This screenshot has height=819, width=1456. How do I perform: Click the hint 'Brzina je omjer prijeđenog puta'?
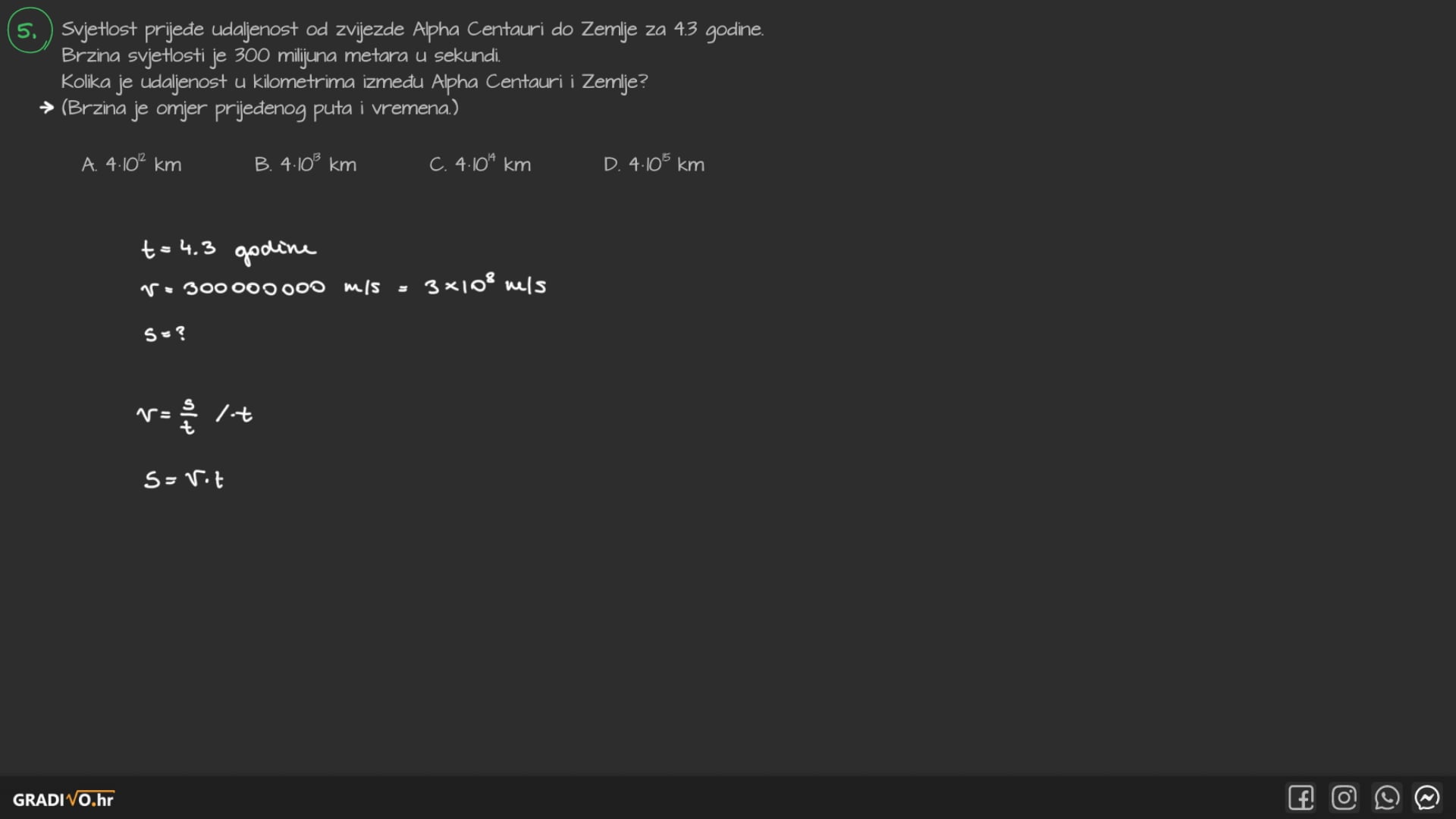[x=260, y=108]
